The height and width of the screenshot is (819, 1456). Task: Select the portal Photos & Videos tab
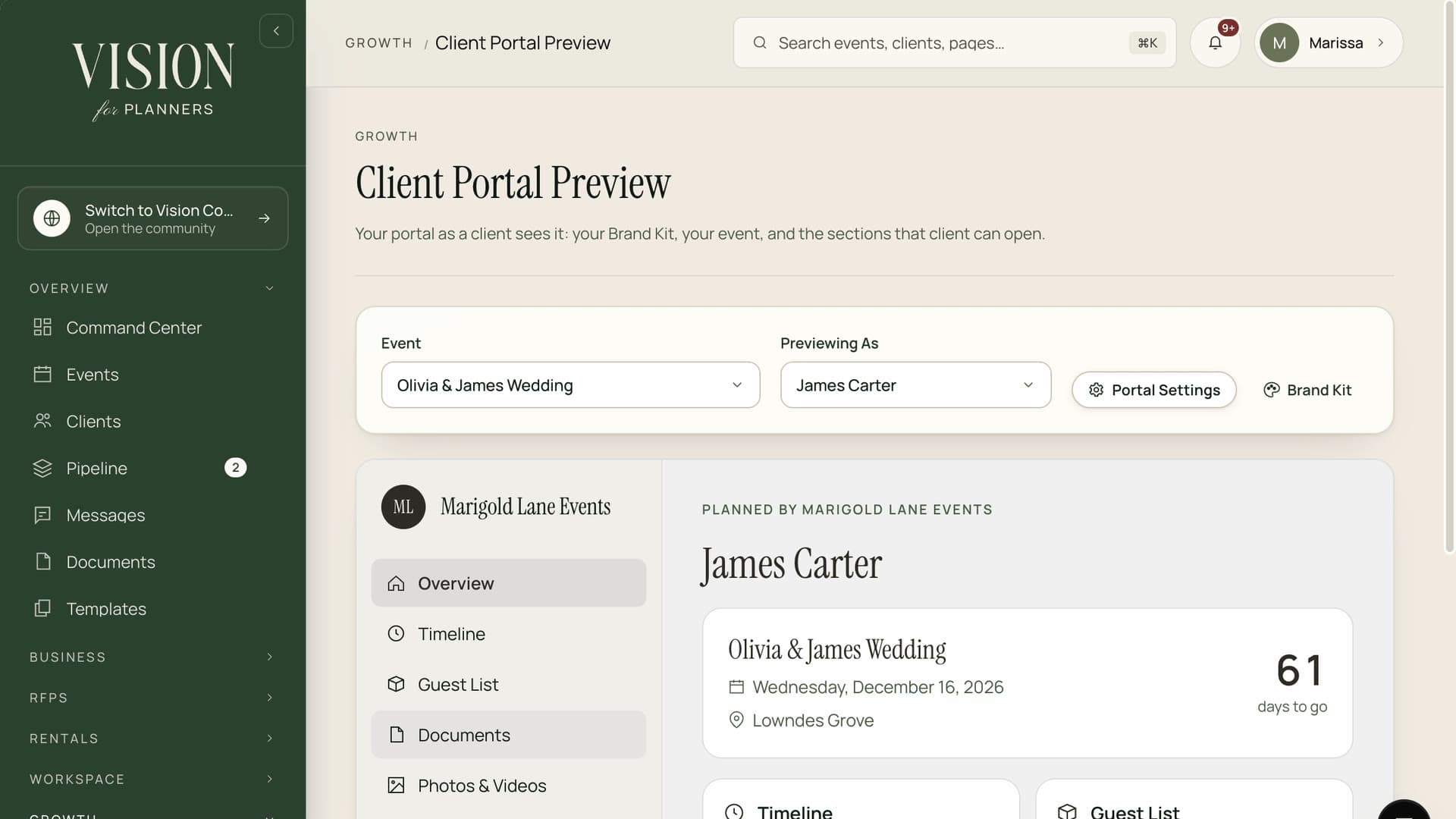click(508, 786)
